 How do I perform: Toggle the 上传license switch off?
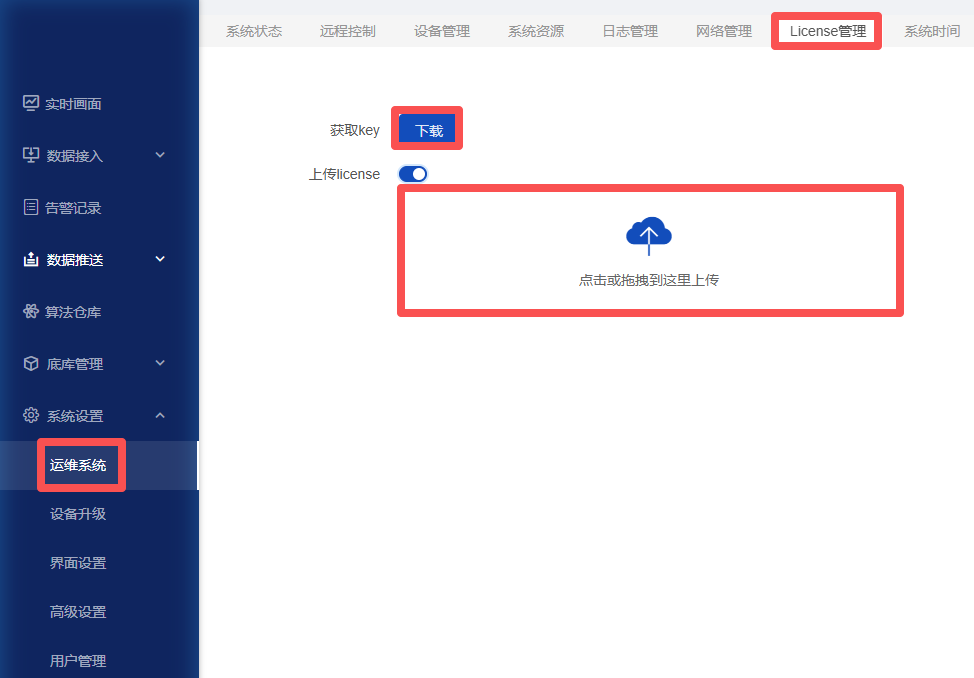pyautogui.click(x=413, y=174)
